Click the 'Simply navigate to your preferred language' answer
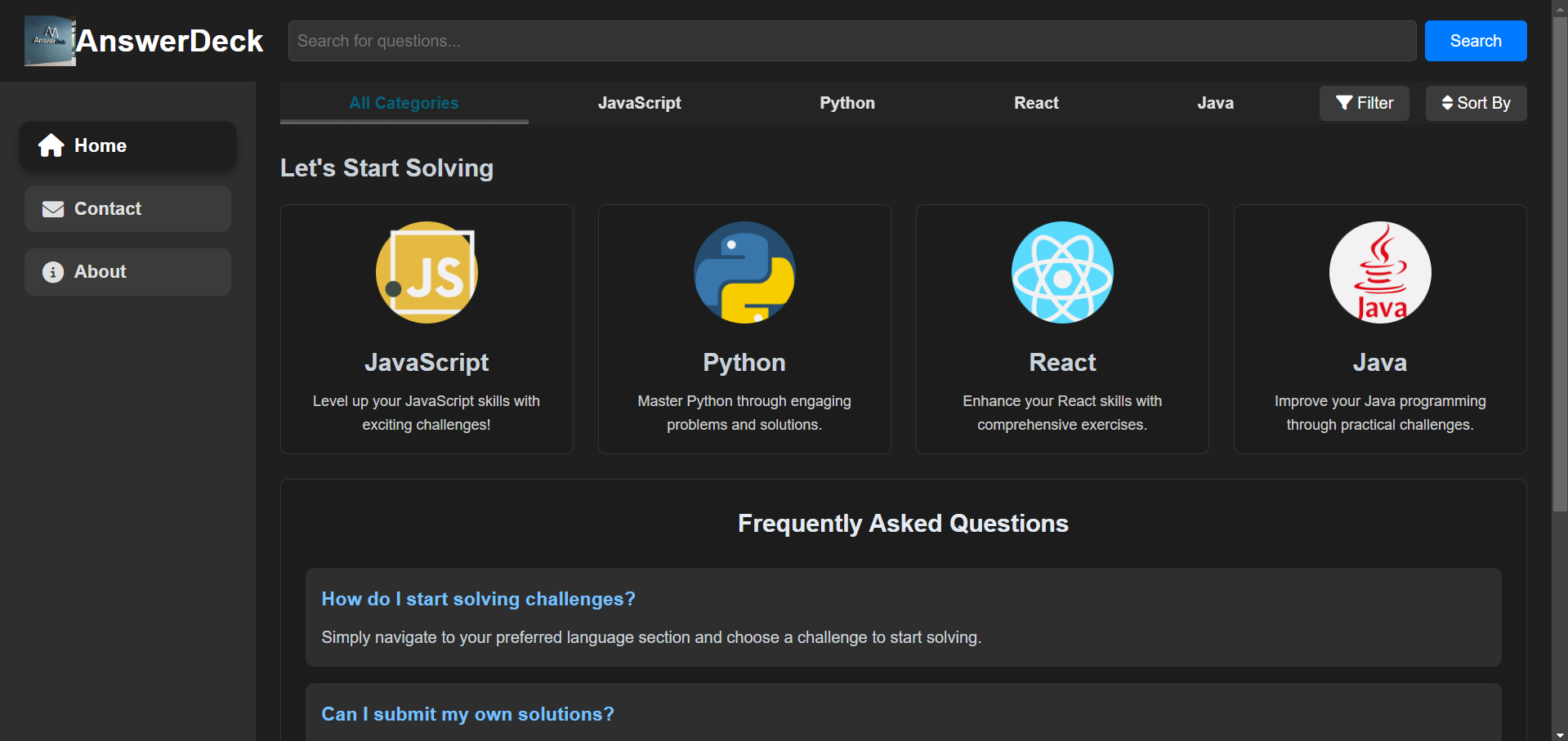 tap(651, 637)
